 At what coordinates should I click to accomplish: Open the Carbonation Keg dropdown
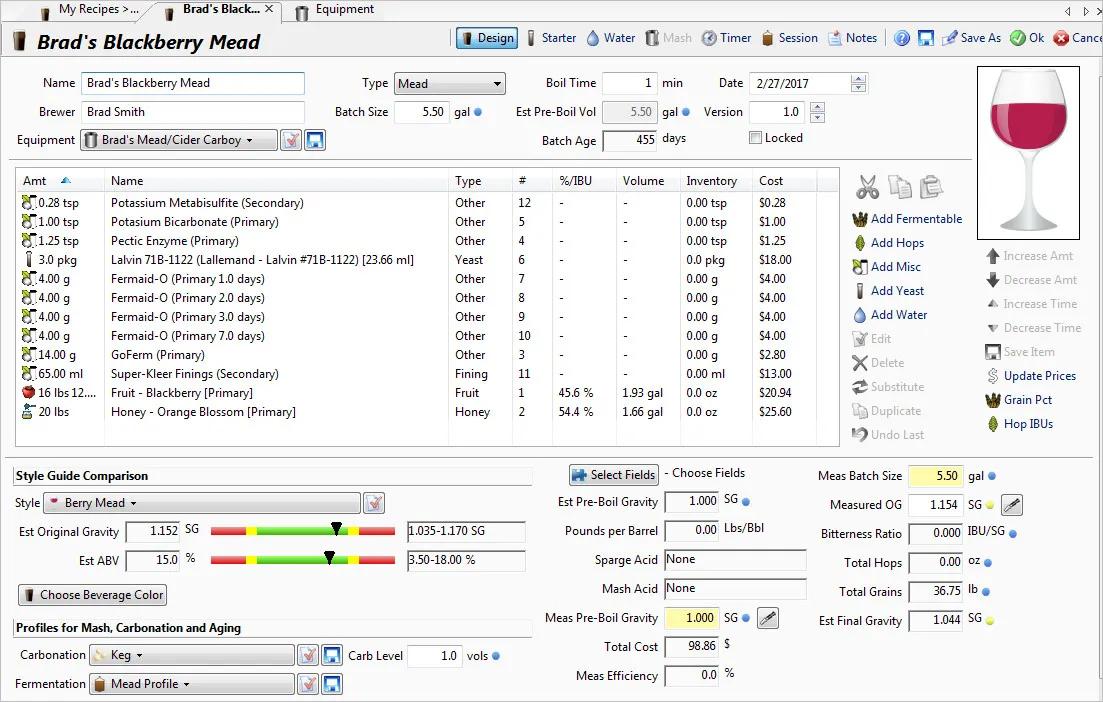click(x=192, y=655)
